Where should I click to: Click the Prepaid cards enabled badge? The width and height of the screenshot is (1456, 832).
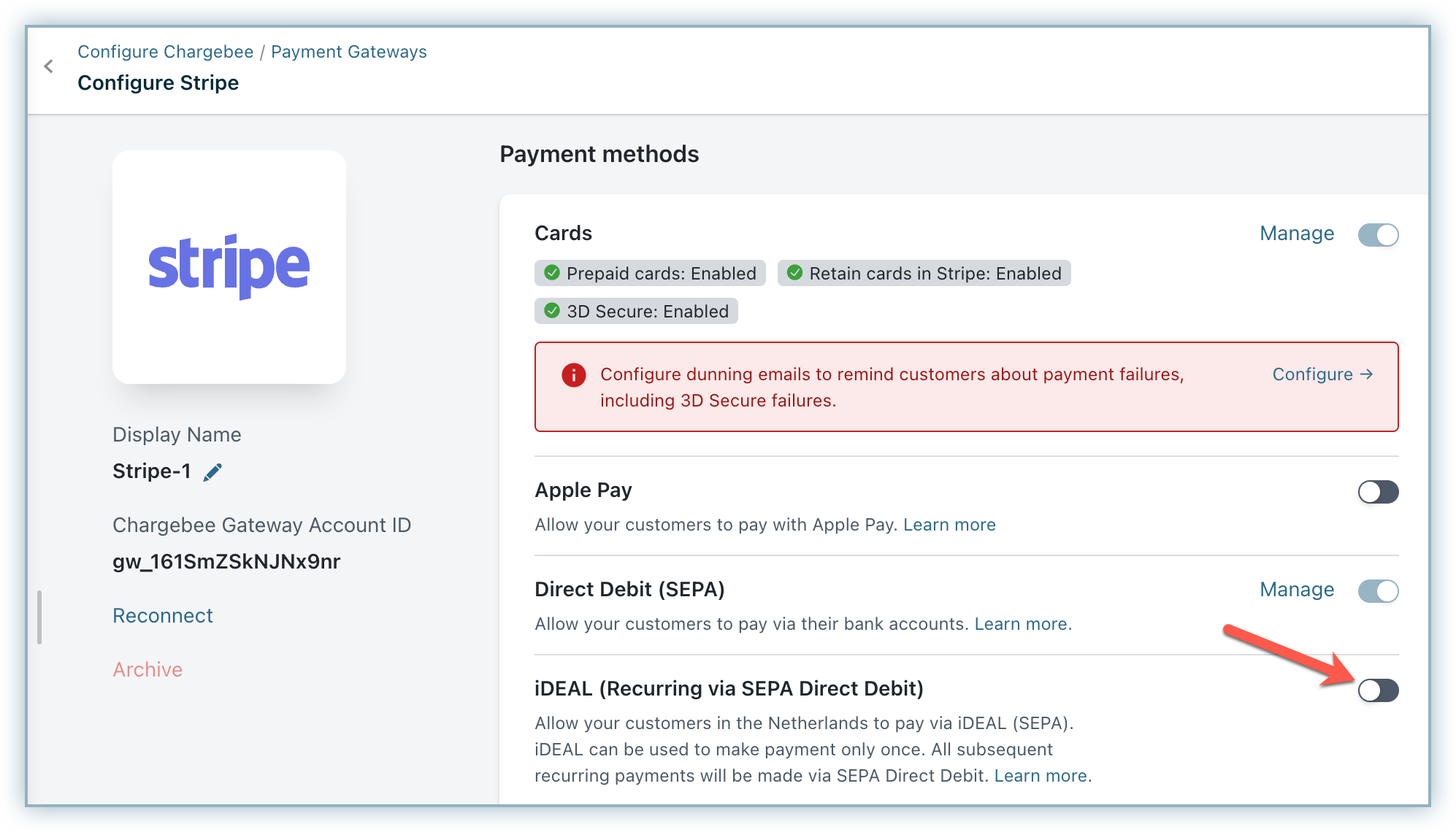click(x=650, y=273)
